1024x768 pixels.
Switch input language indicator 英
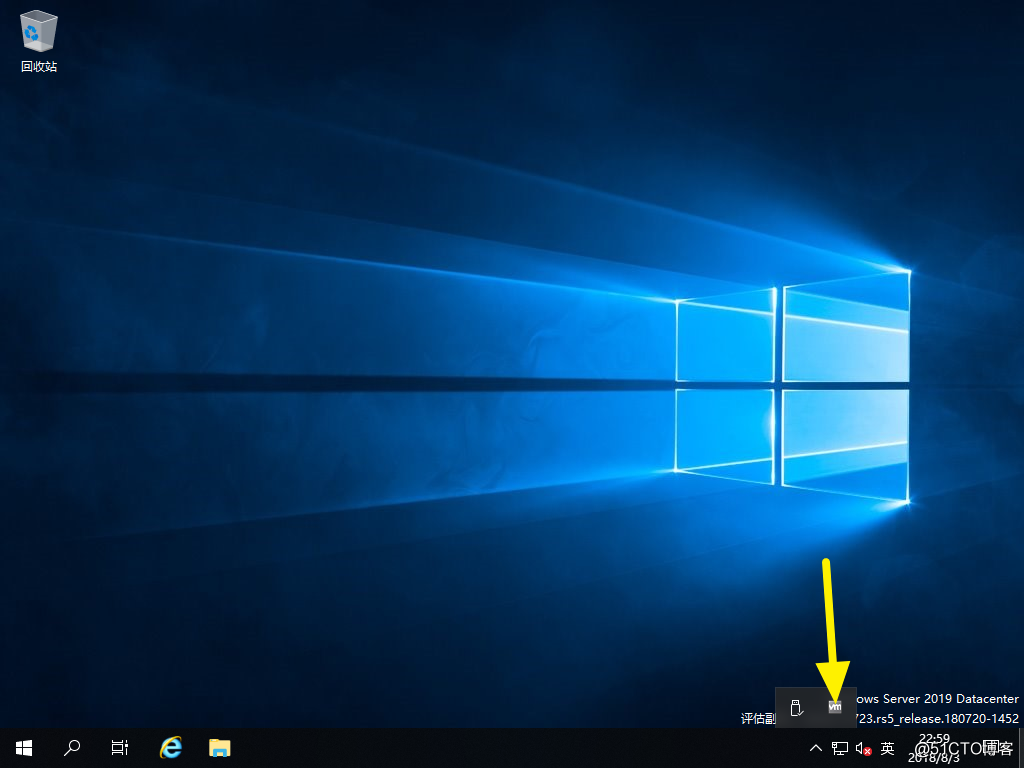887,748
